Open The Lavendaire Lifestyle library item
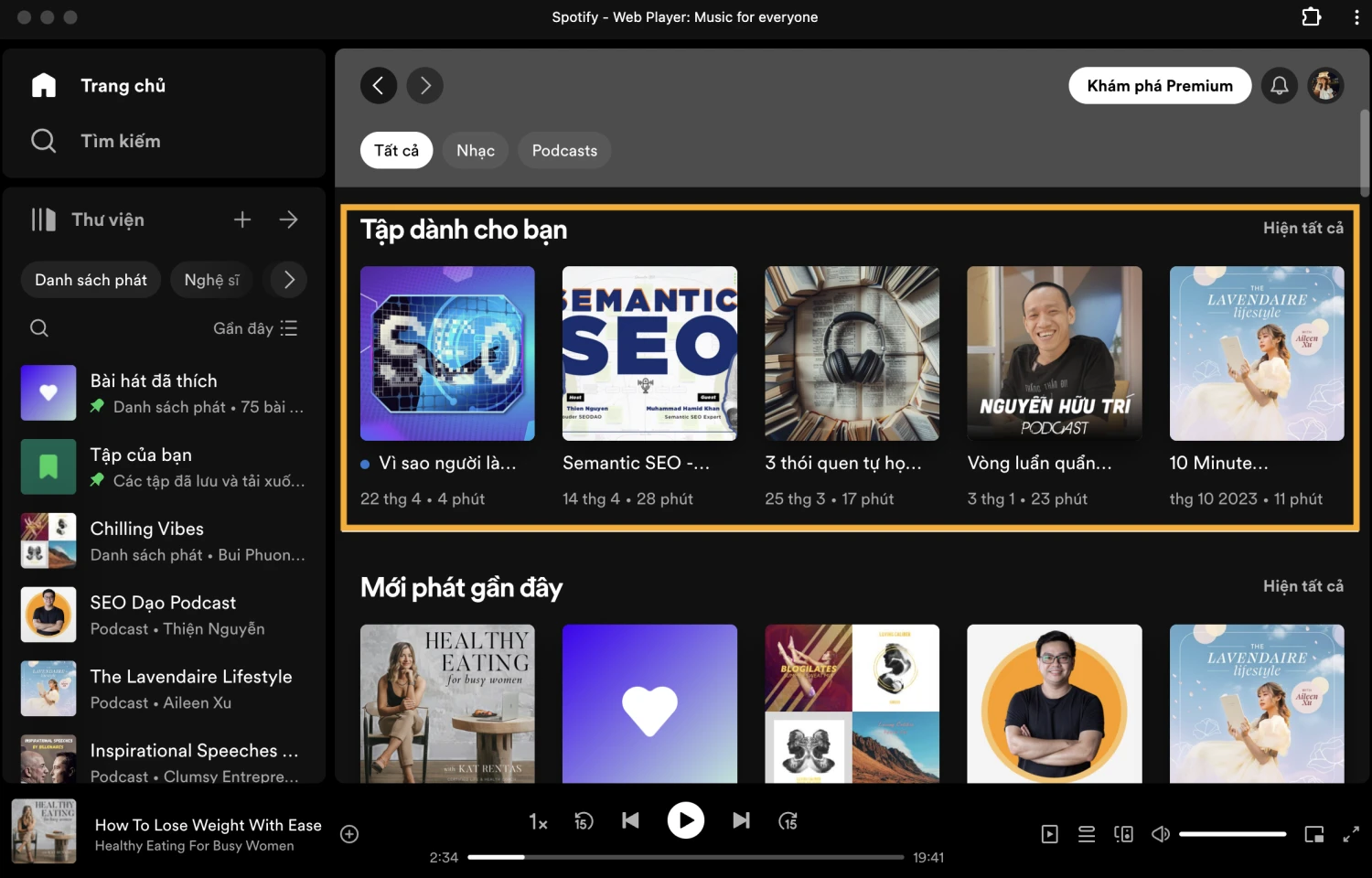The height and width of the screenshot is (878, 1372). click(164, 689)
